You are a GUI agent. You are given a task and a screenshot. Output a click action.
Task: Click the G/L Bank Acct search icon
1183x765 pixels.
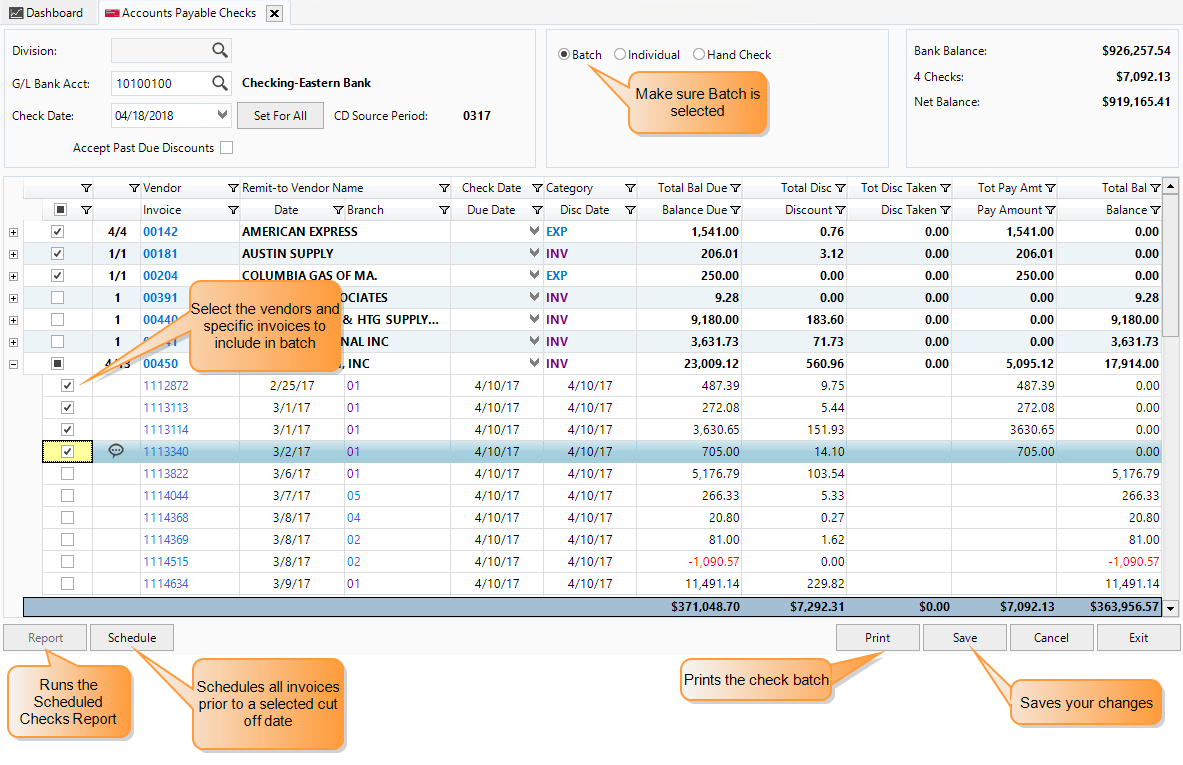click(219, 84)
